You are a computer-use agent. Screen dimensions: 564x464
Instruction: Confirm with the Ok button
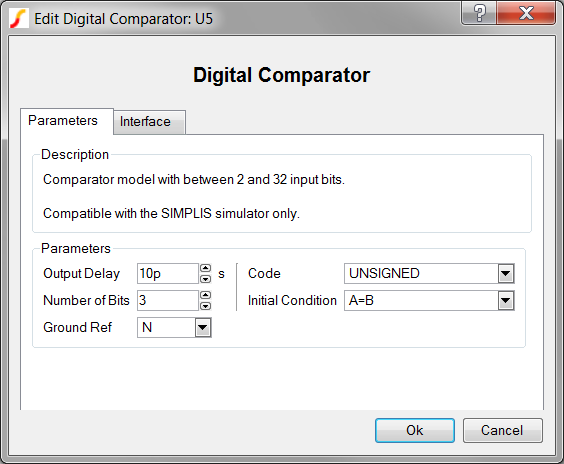[x=415, y=430]
